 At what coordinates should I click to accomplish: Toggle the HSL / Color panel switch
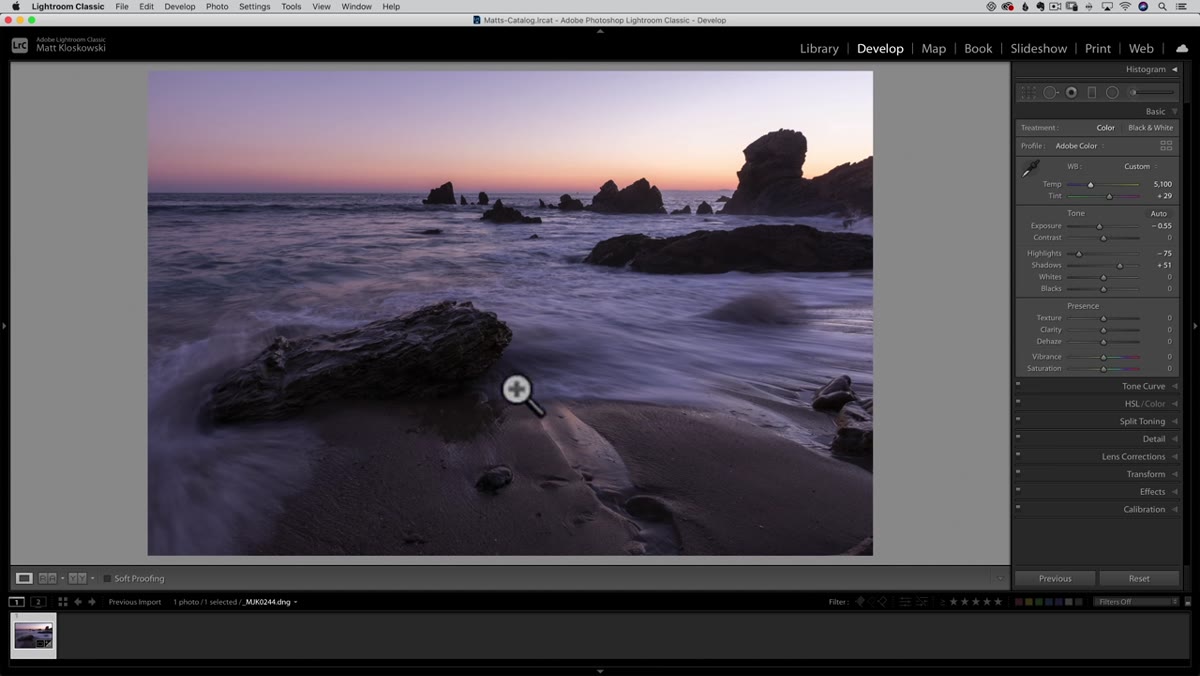[x=1018, y=401]
